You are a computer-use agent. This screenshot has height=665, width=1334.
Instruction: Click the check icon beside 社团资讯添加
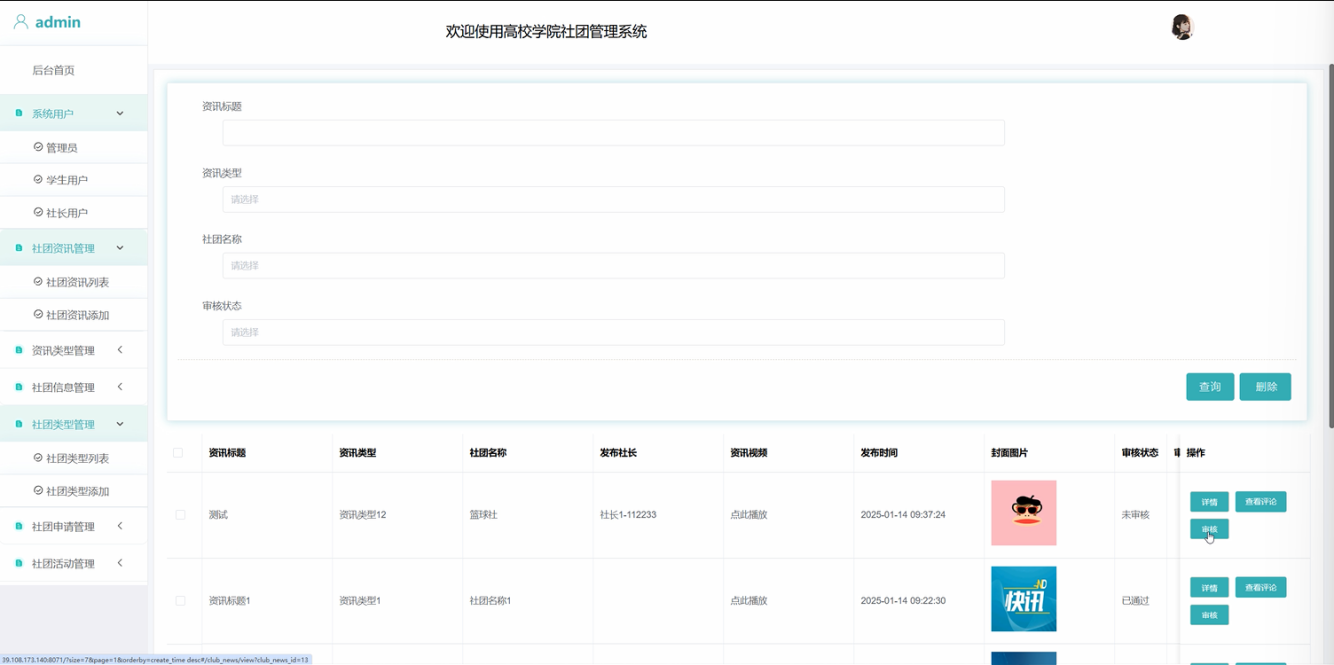(x=38, y=315)
